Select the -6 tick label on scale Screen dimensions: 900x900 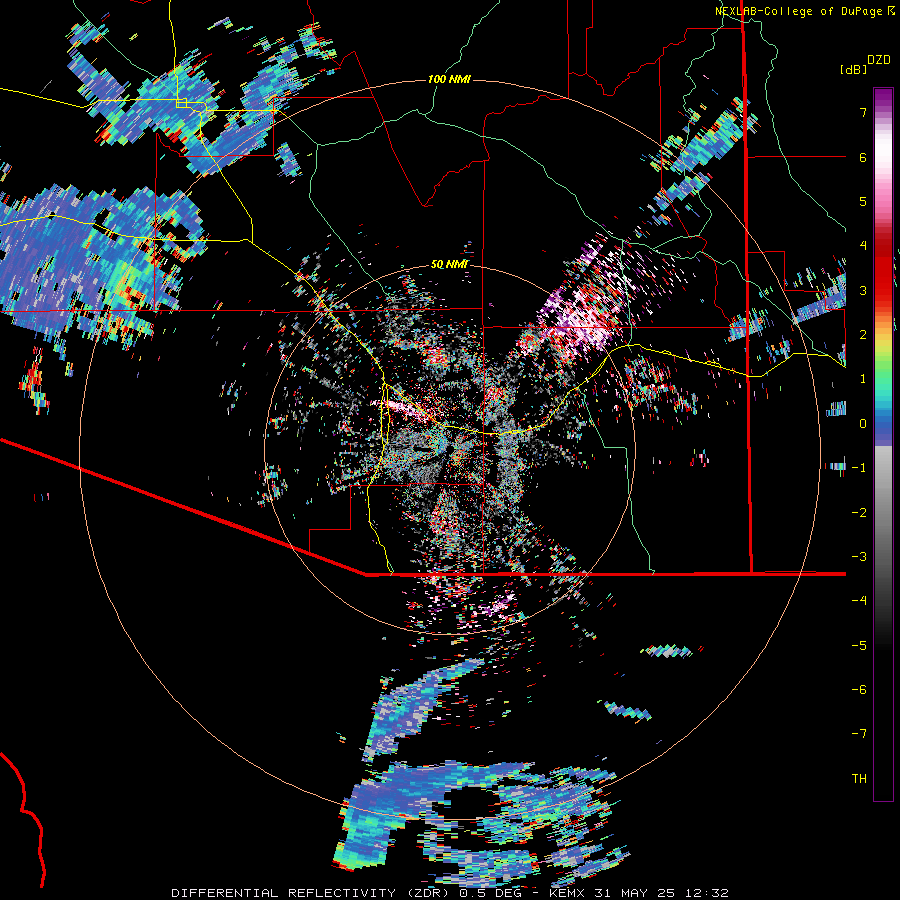click(859, 690)
